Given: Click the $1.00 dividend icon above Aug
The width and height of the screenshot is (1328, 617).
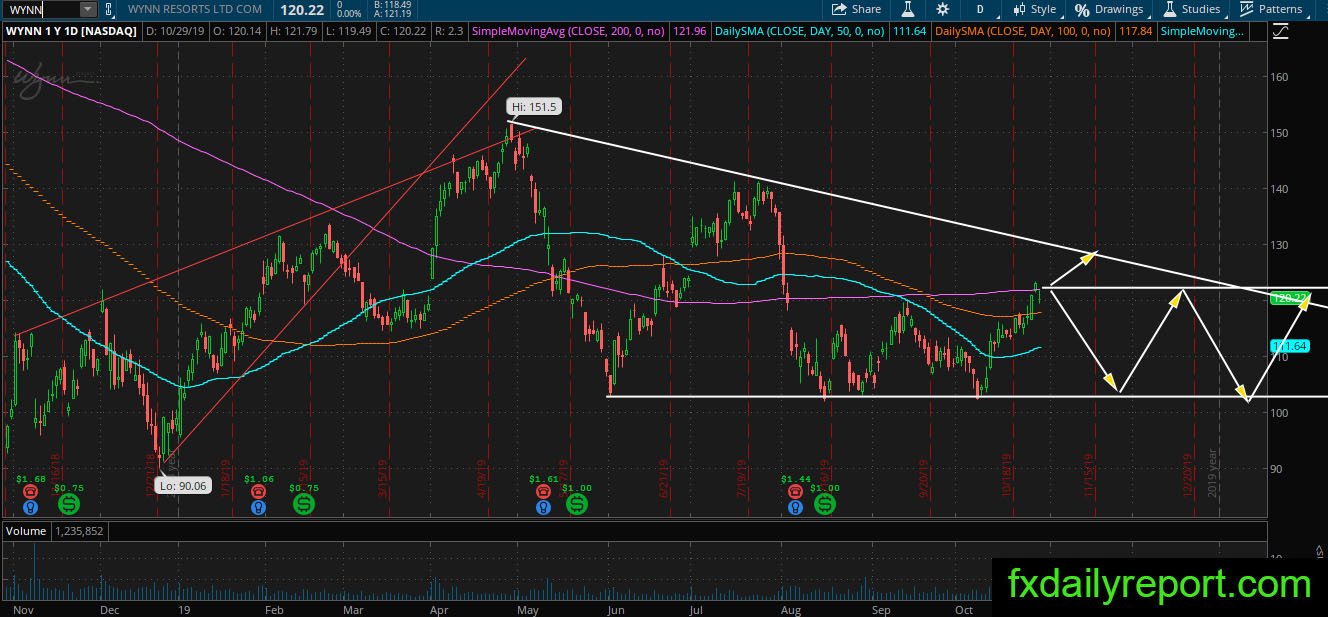Looking at the screenshot, I should 825,505.
